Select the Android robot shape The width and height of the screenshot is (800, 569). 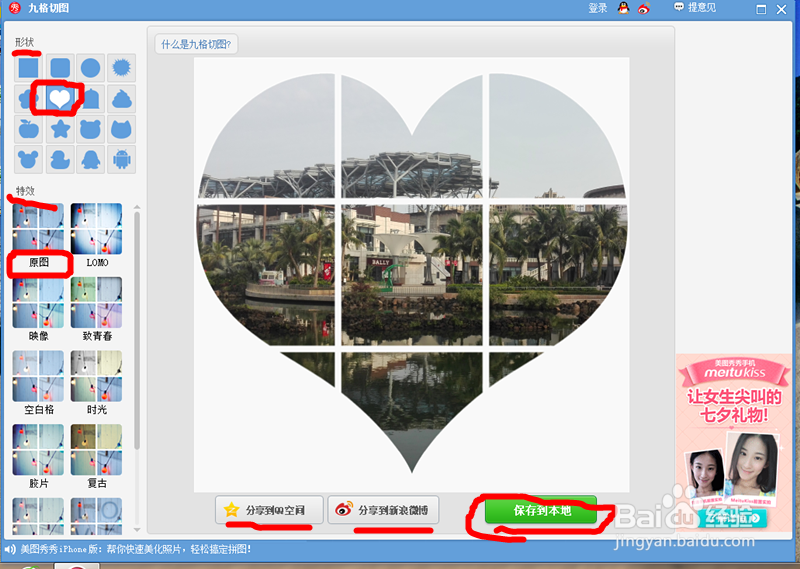[x=121, y=160]
